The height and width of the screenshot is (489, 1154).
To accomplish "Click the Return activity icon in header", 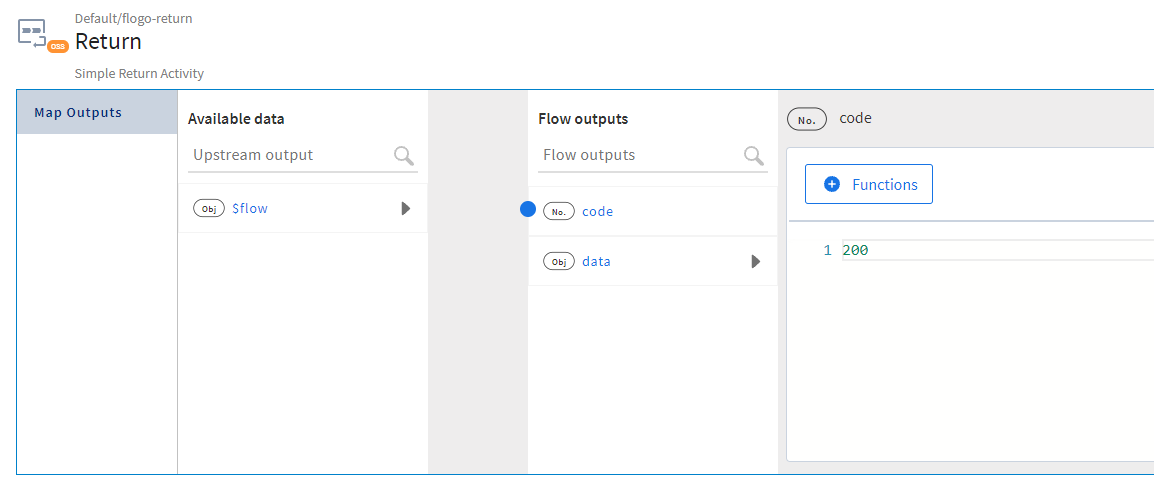I will [34, 32].
